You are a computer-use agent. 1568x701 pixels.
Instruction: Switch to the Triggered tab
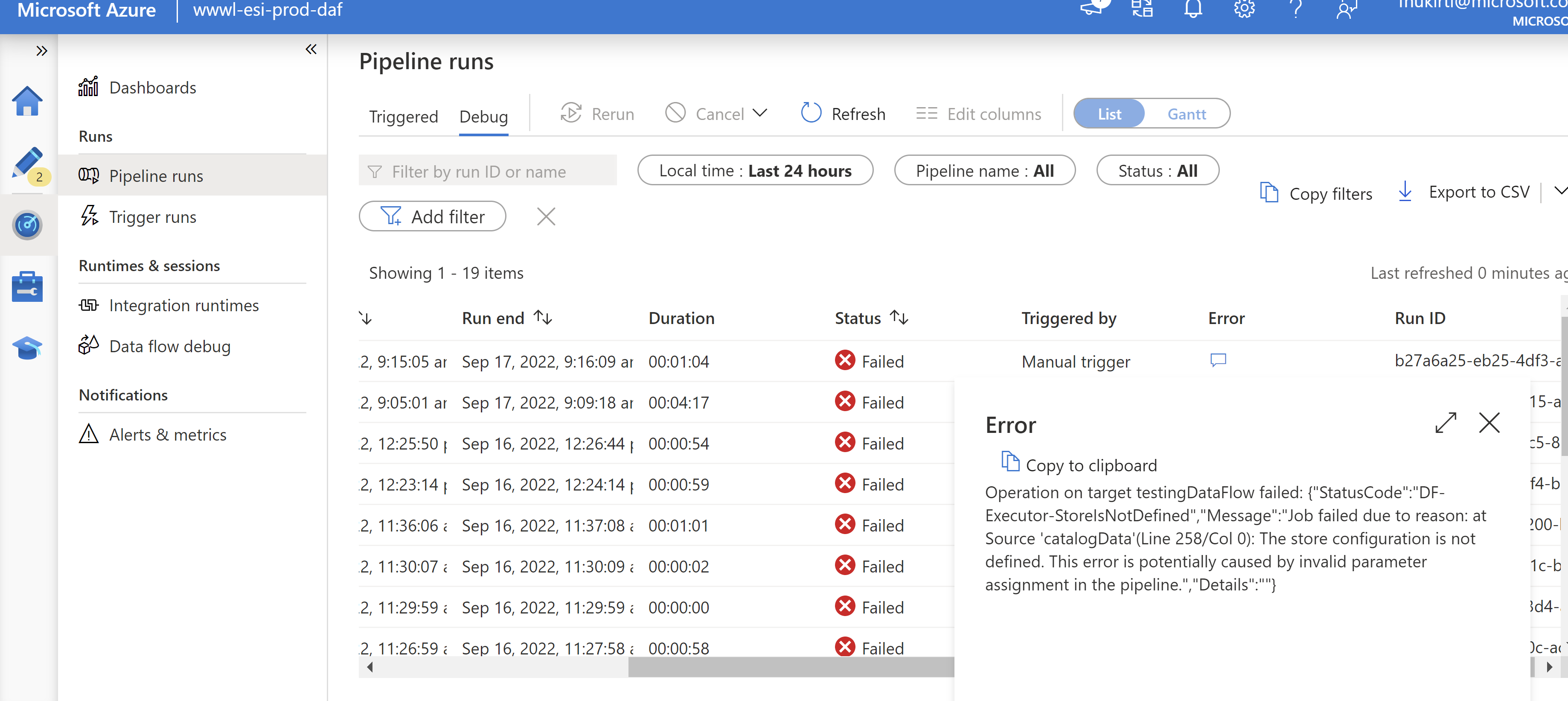403,116
